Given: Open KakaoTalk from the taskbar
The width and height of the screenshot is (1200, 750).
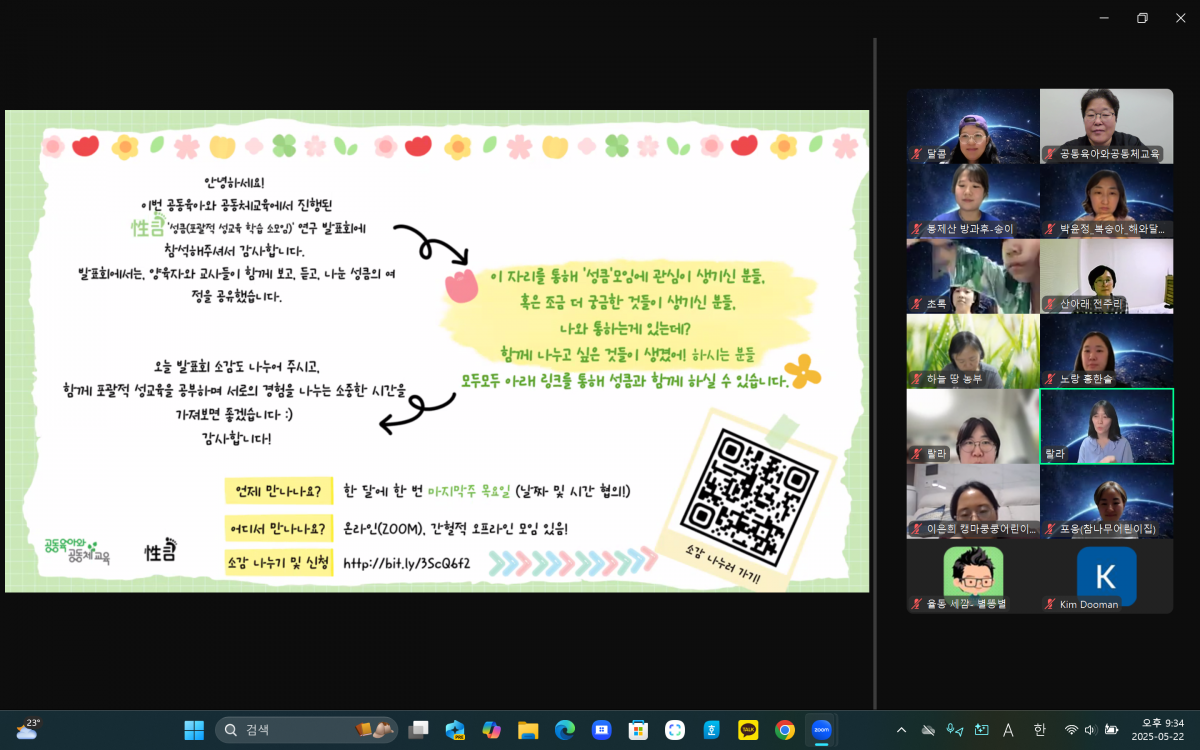Looking at the screenshot, I should (748, 730).
